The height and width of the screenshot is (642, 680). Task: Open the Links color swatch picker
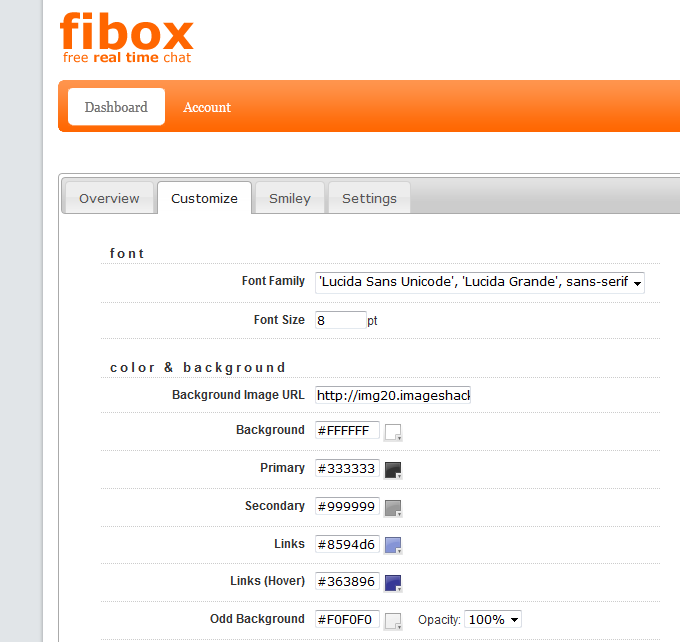click(393, 546)
